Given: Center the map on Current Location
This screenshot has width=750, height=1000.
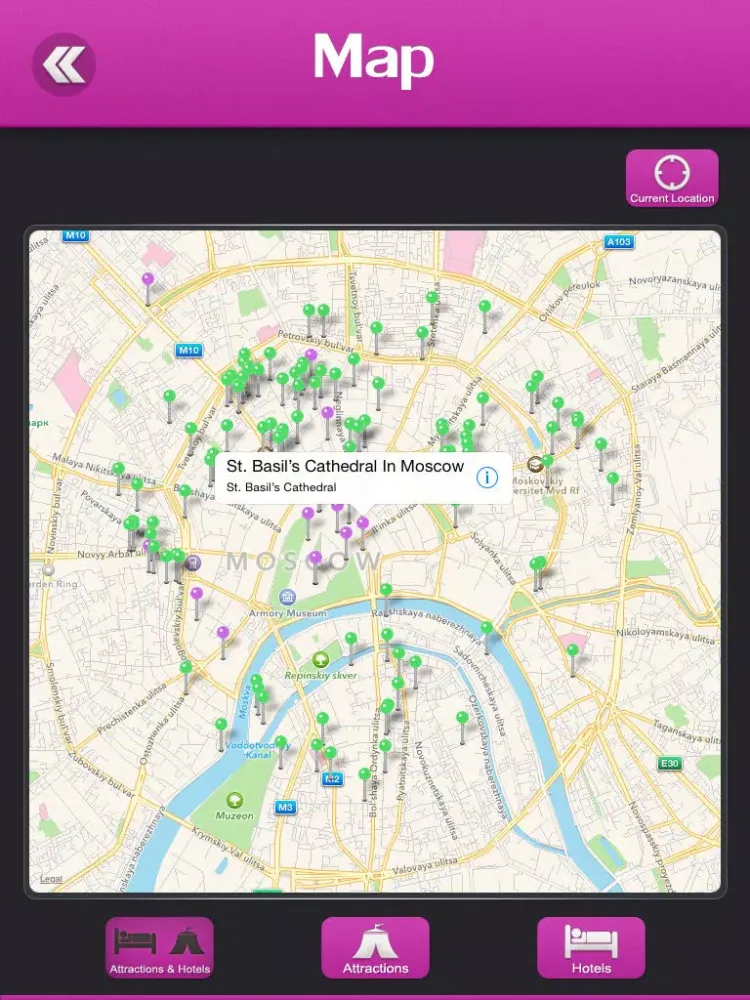Looking at the screenshot, I should coord(672,178).
